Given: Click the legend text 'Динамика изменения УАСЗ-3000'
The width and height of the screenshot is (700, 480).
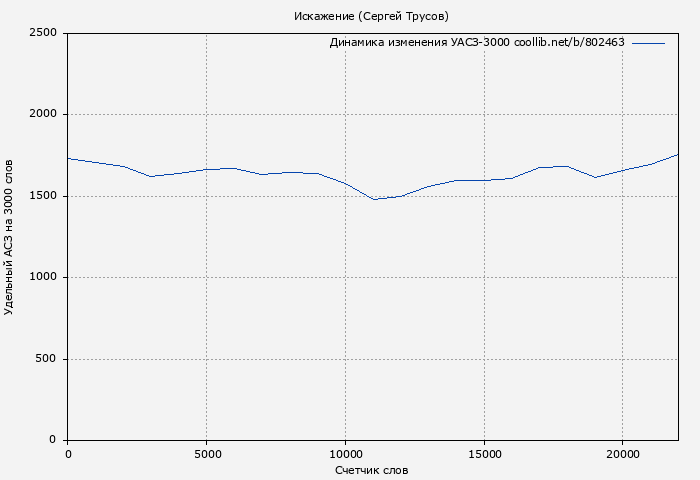Looking at the screenshot, I should point(419,43).
